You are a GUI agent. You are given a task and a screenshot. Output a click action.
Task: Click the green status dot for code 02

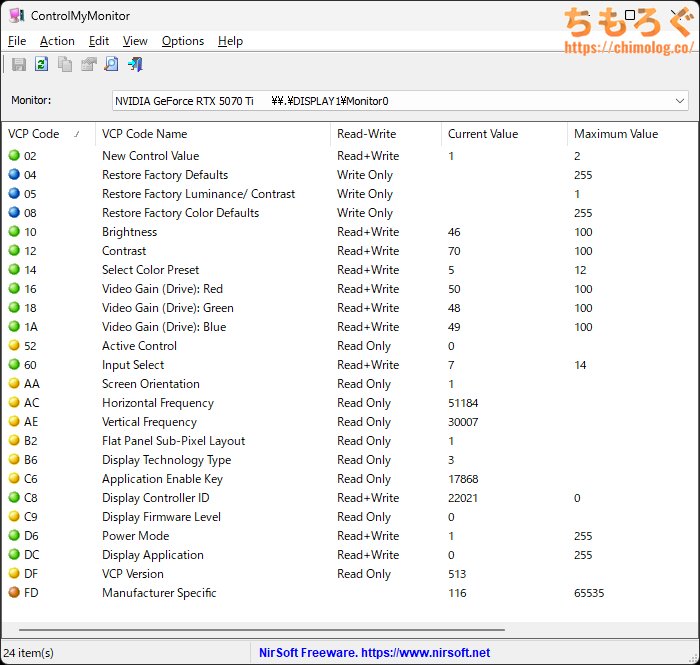tap(14, 155)
